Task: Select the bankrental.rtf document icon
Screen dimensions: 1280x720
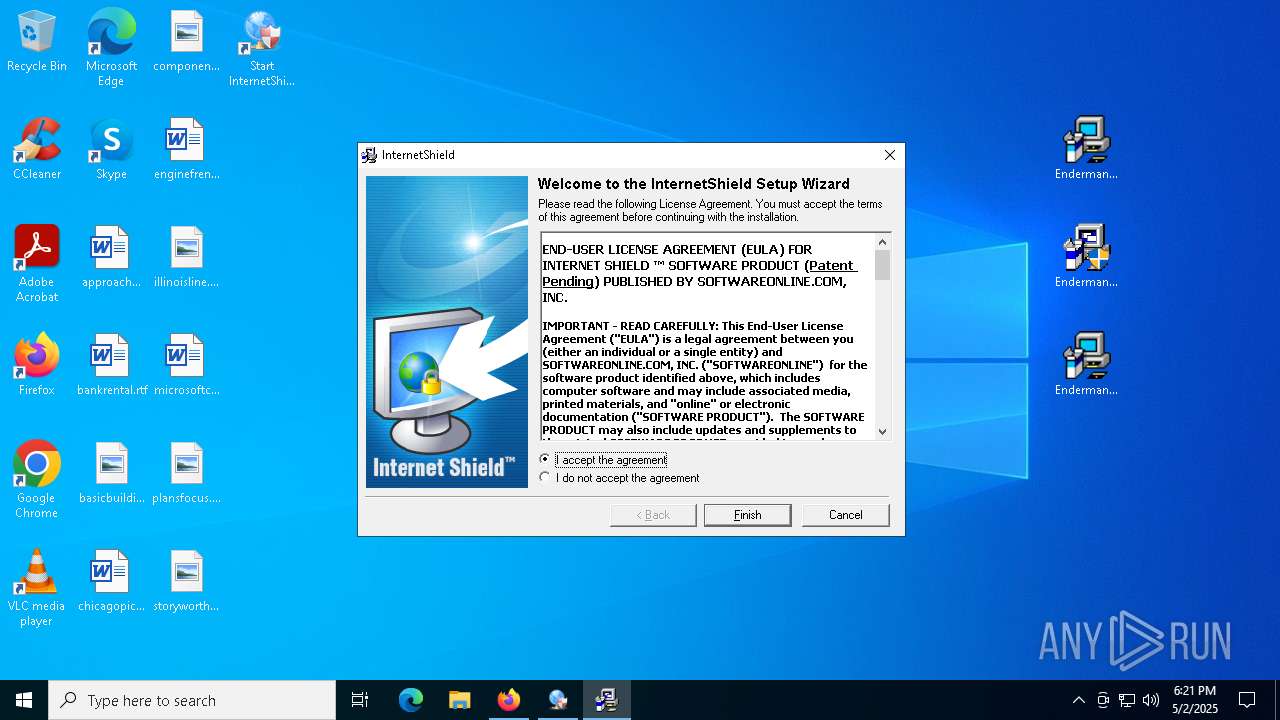Action: (111, 366)
